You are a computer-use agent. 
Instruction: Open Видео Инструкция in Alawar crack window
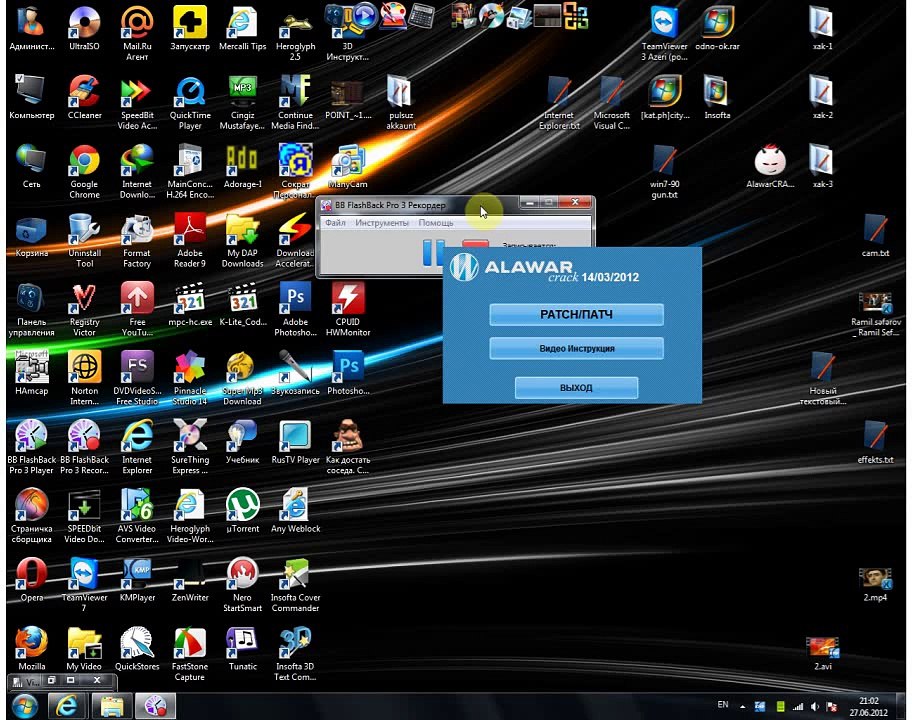pyautogui.click(x=576, y=348)
